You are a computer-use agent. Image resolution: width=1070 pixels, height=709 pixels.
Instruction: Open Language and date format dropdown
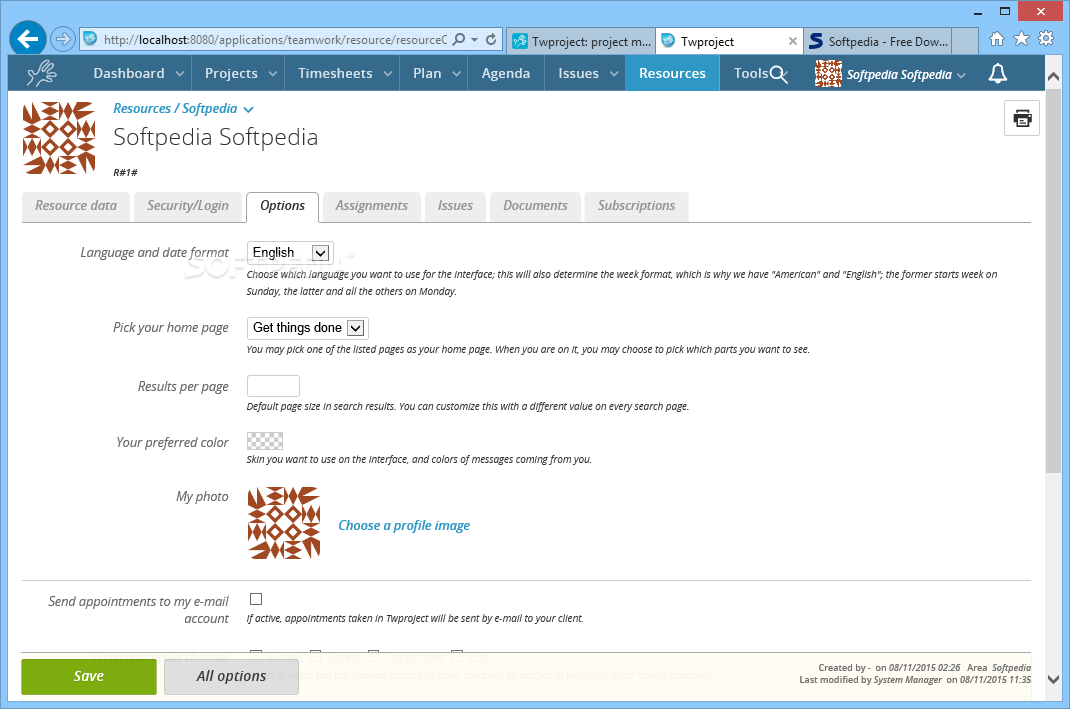290,252
